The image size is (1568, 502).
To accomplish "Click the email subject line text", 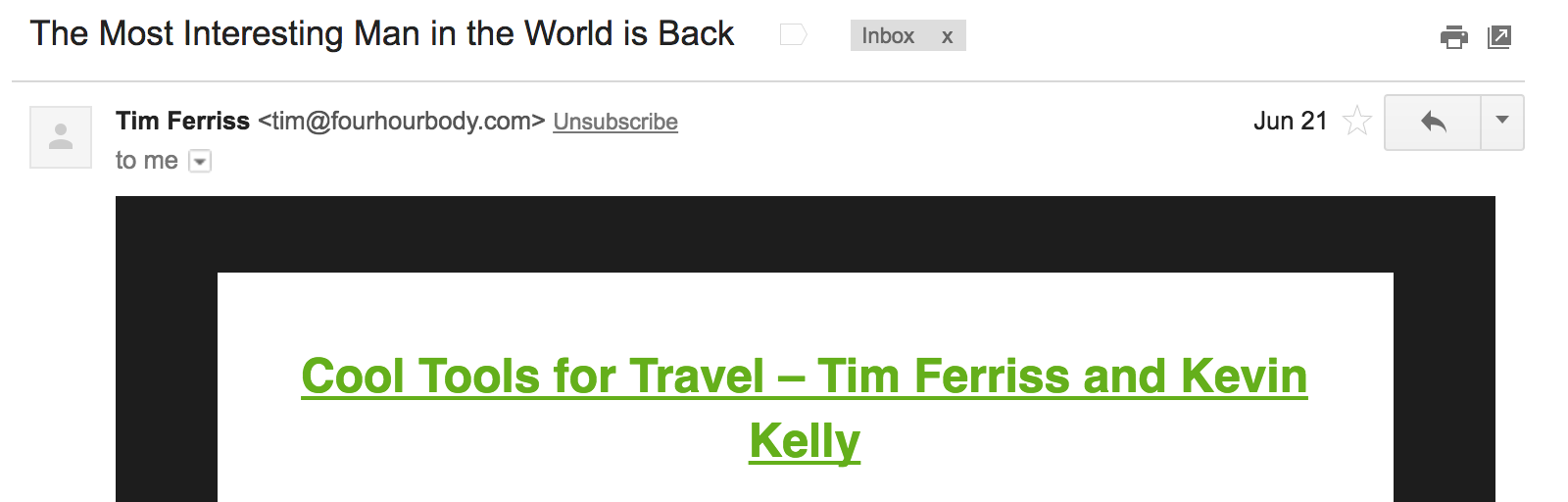I will (x=381, y=33).
